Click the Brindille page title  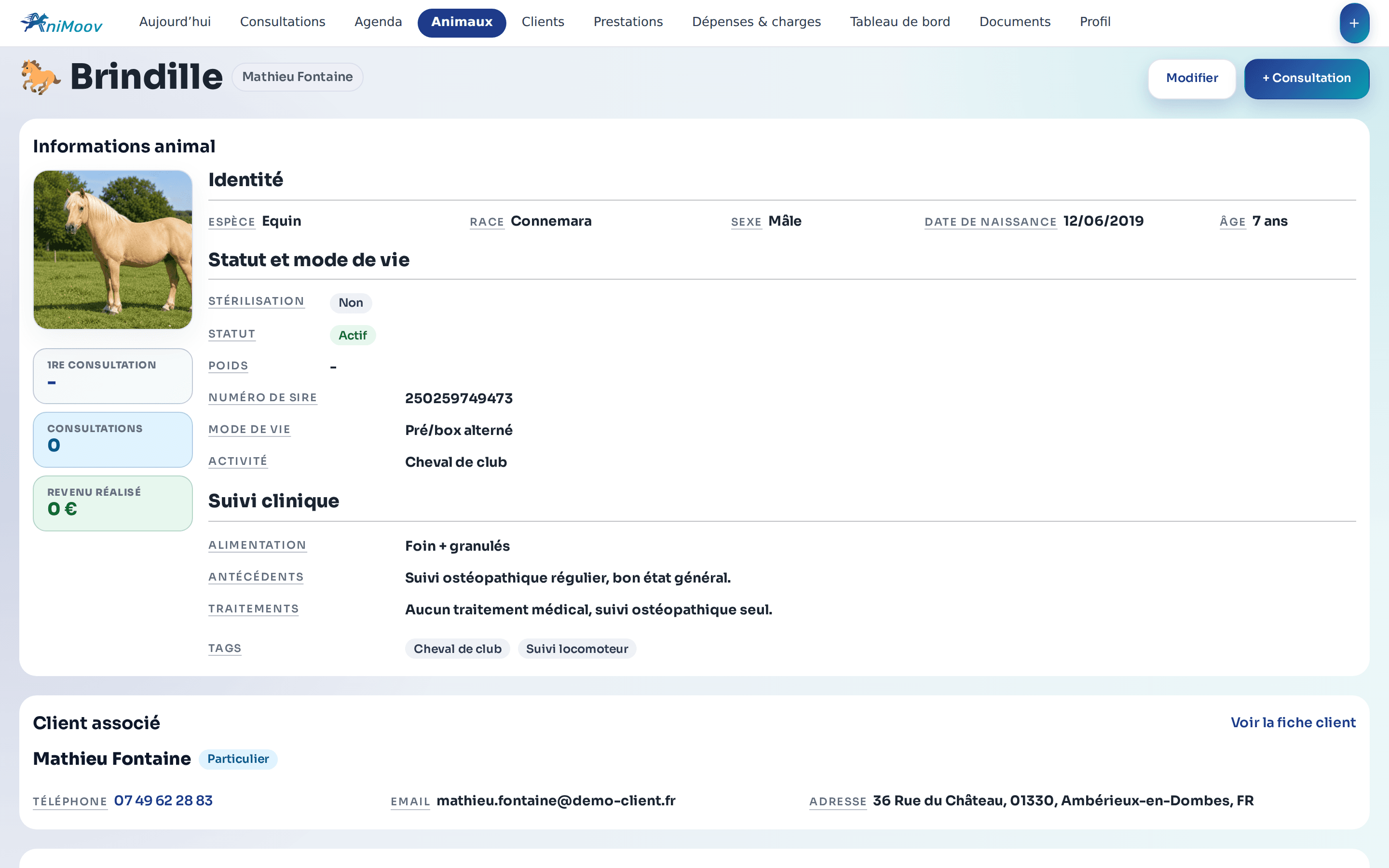pos(146,77)
